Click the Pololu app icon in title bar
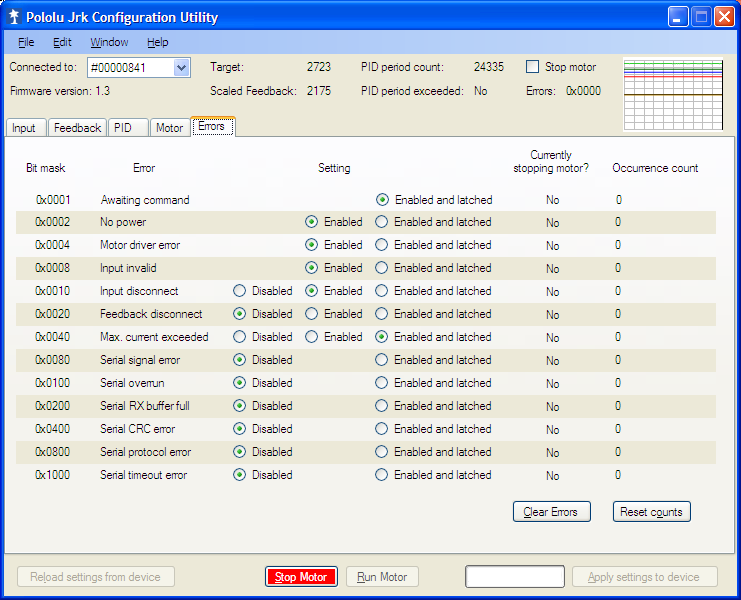Image resolution: width=741 pixels, height=600 pixels. coord(14,17)
